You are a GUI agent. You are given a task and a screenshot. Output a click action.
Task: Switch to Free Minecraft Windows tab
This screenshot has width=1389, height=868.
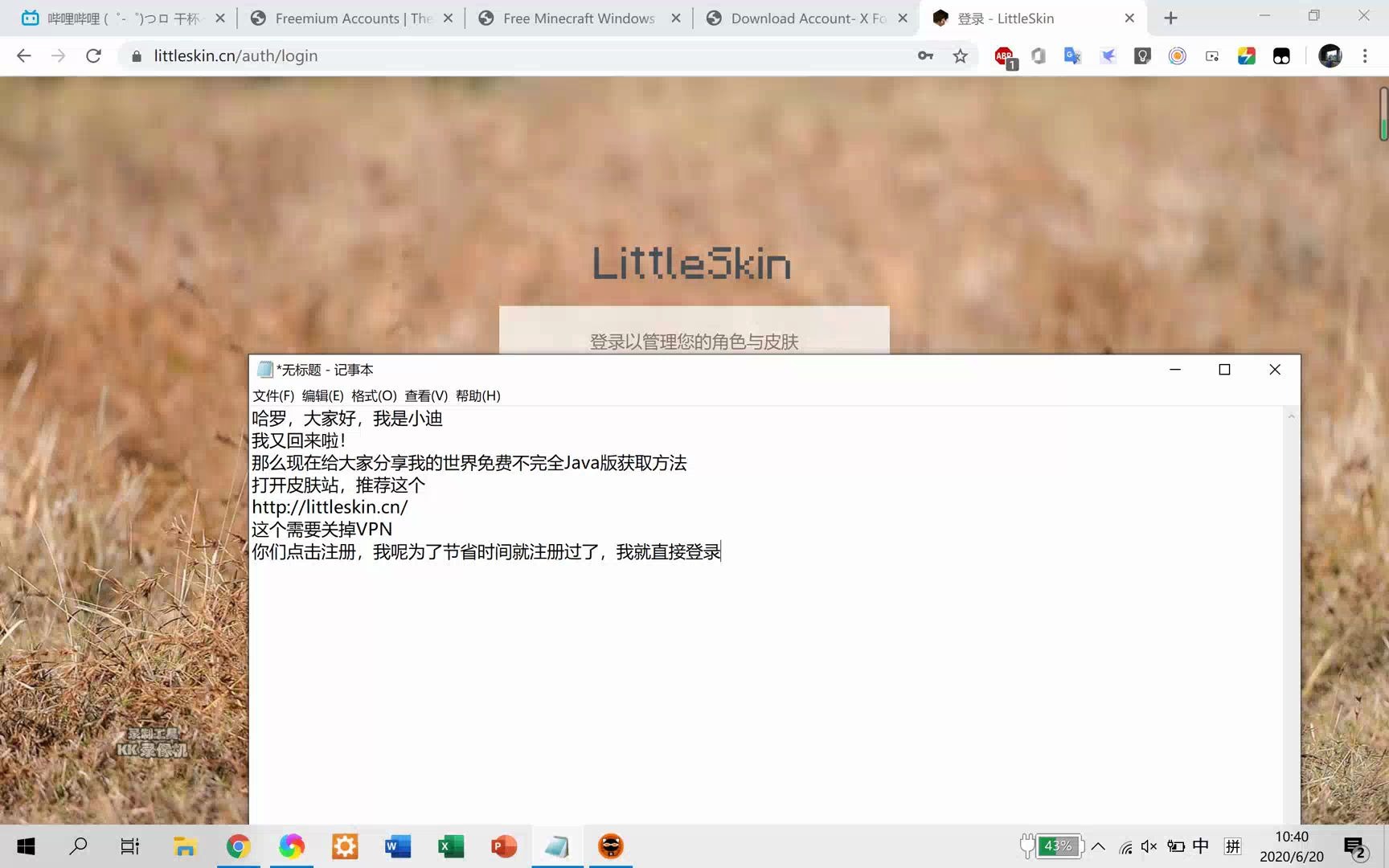(579, 18)
